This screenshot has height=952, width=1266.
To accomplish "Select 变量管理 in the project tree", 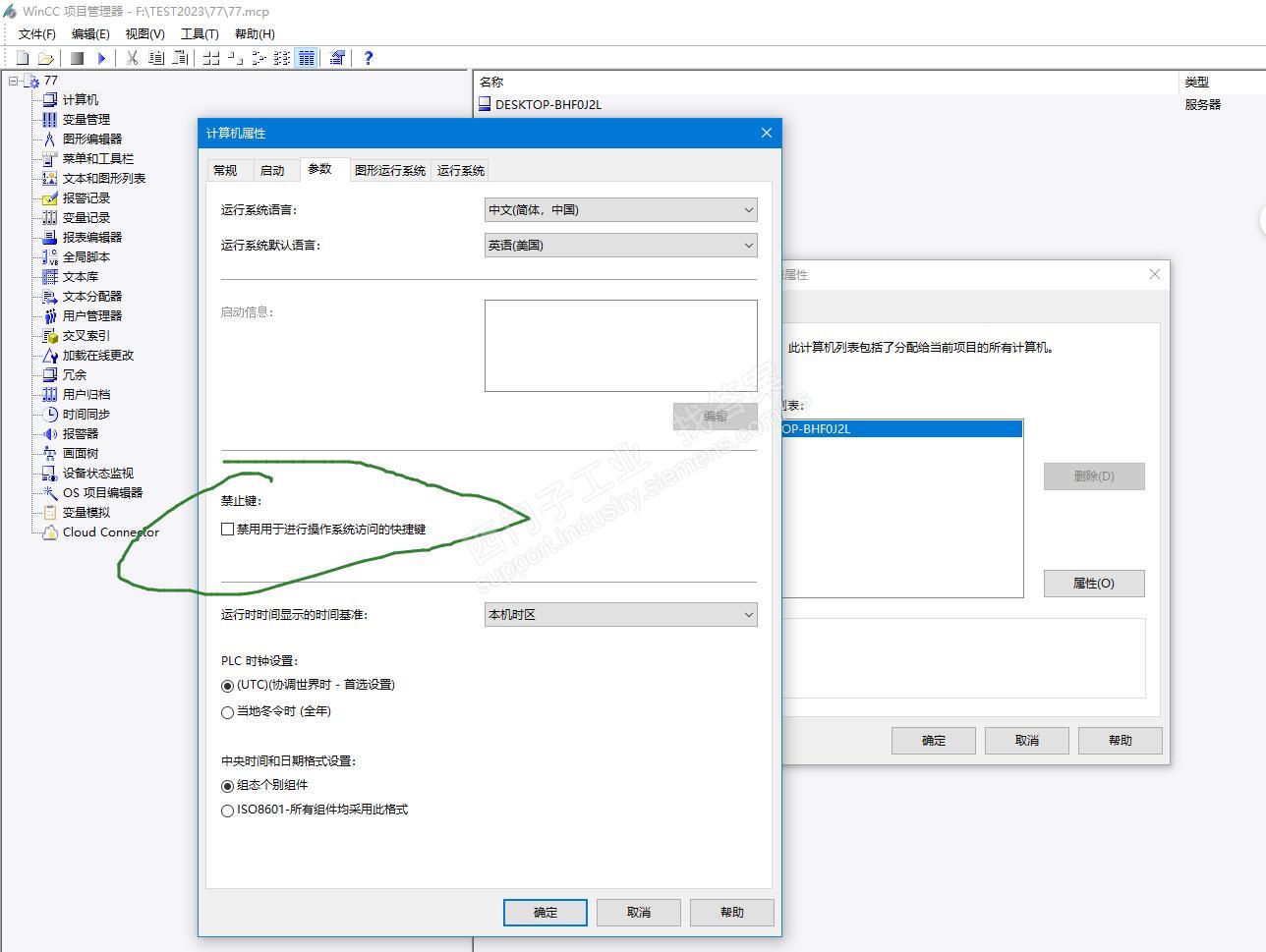I will click(86, 119).
